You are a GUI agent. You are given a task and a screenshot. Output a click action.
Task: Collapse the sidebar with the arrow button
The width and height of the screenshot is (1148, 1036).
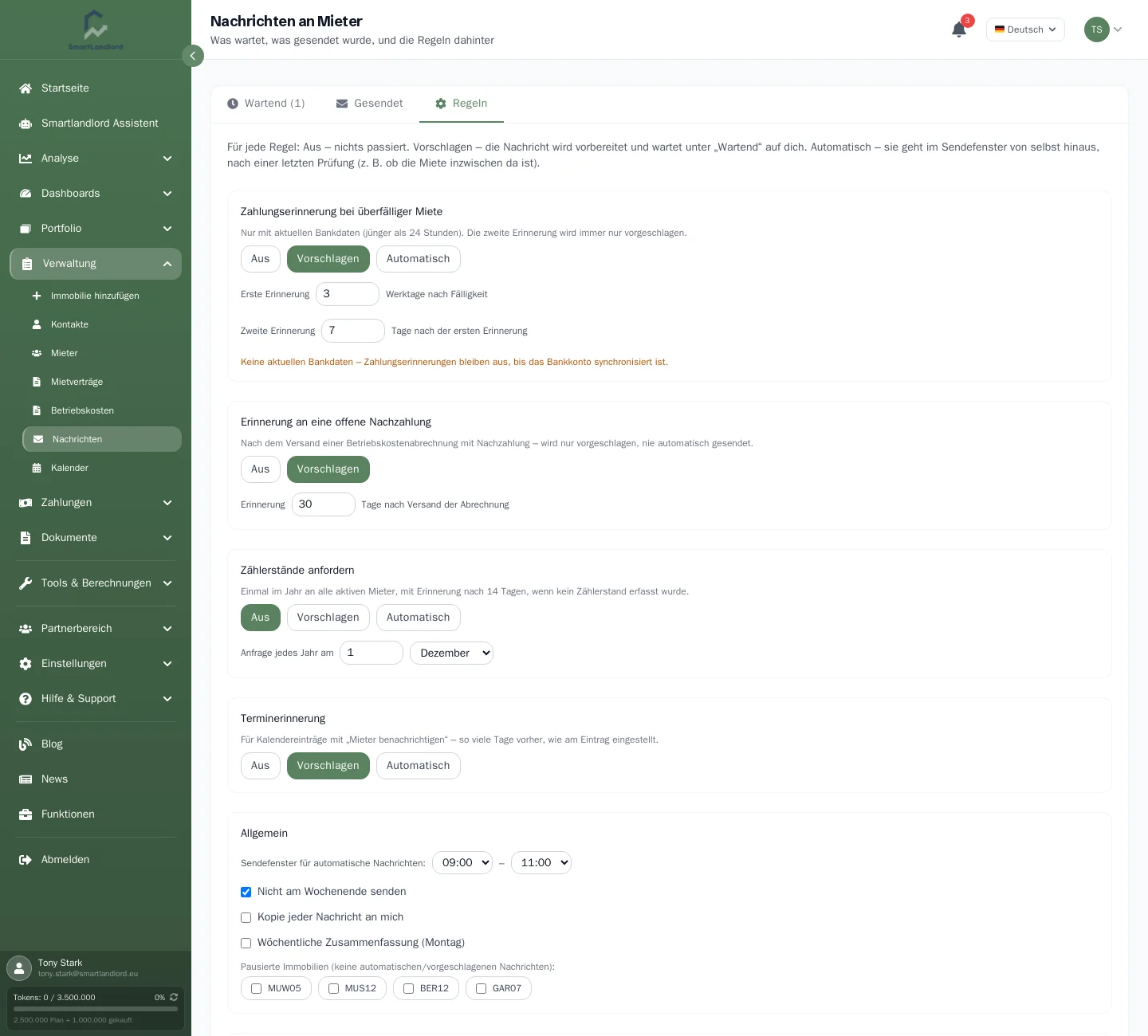(192, 56)
